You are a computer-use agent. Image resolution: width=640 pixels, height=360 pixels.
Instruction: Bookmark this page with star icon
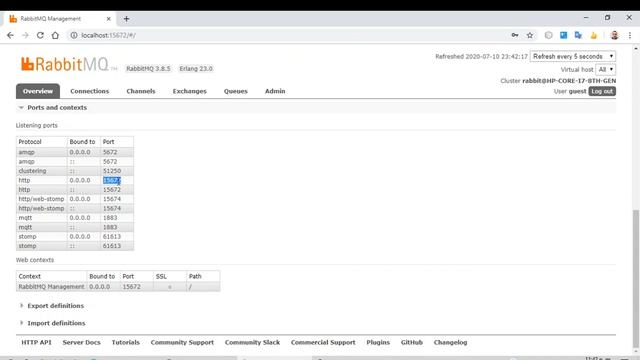click(530, 36)
